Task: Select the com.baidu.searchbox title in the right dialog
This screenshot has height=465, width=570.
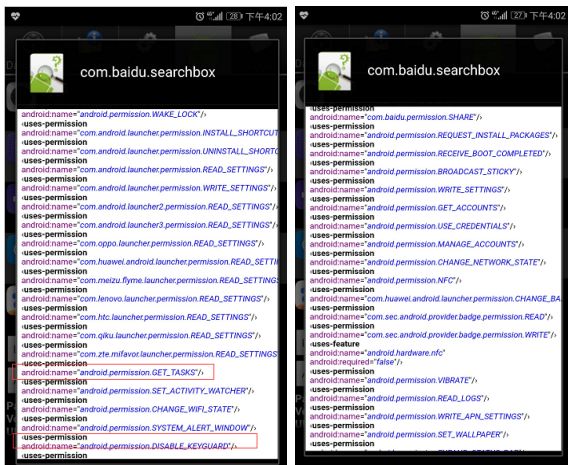Action: coord(433,71)
